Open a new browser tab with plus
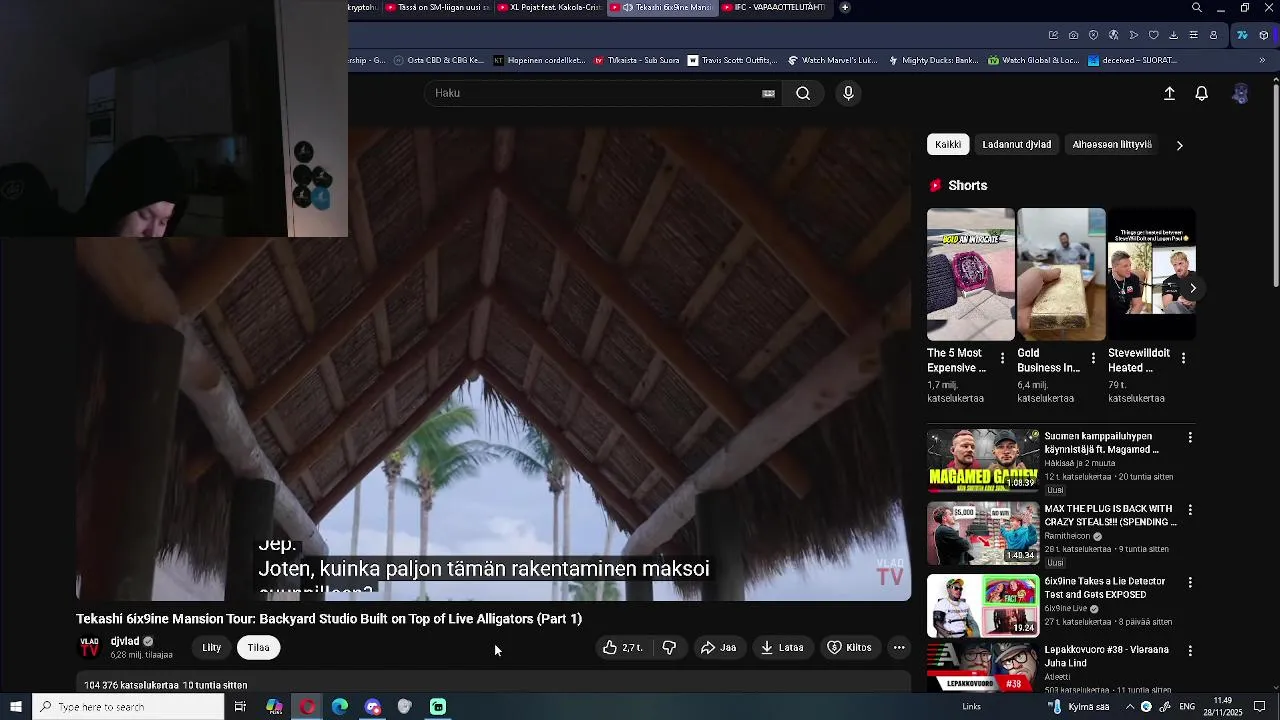Screen dimensions: 1280x720 845,8
